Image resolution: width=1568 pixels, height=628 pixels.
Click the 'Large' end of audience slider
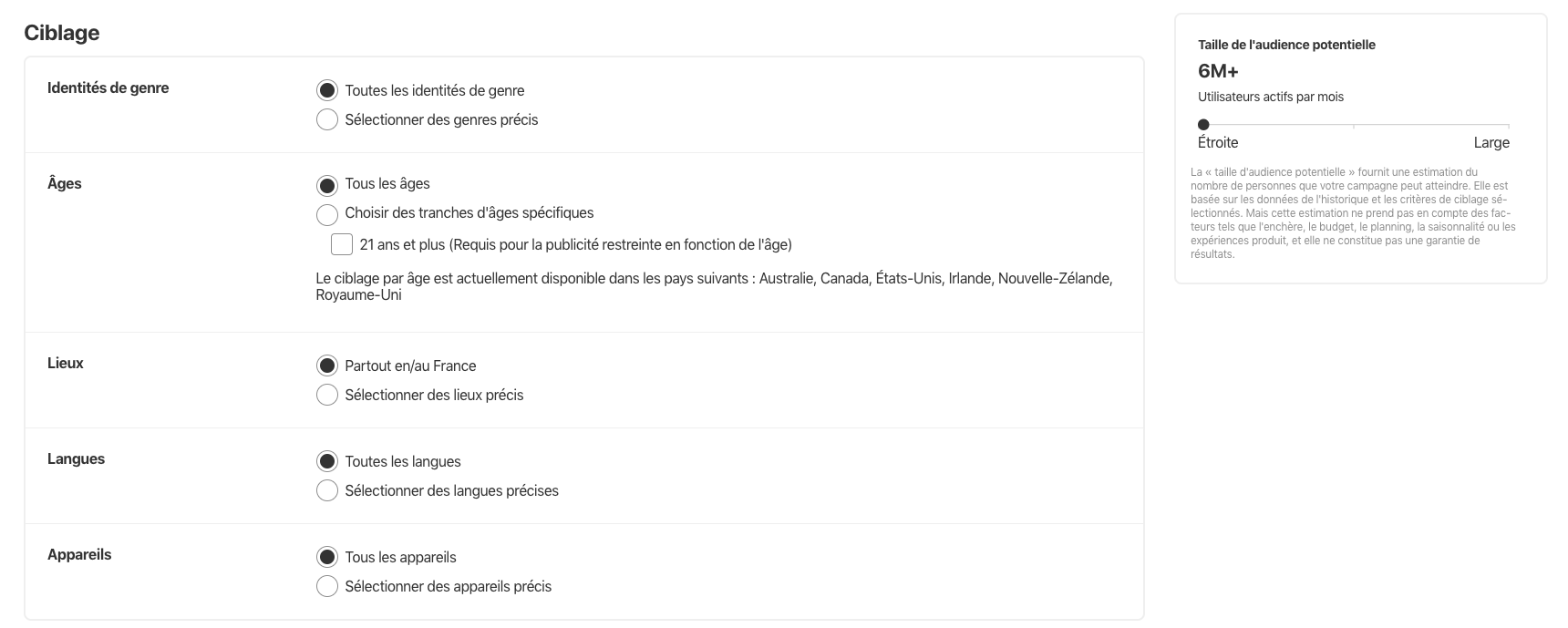[1491, 143]
